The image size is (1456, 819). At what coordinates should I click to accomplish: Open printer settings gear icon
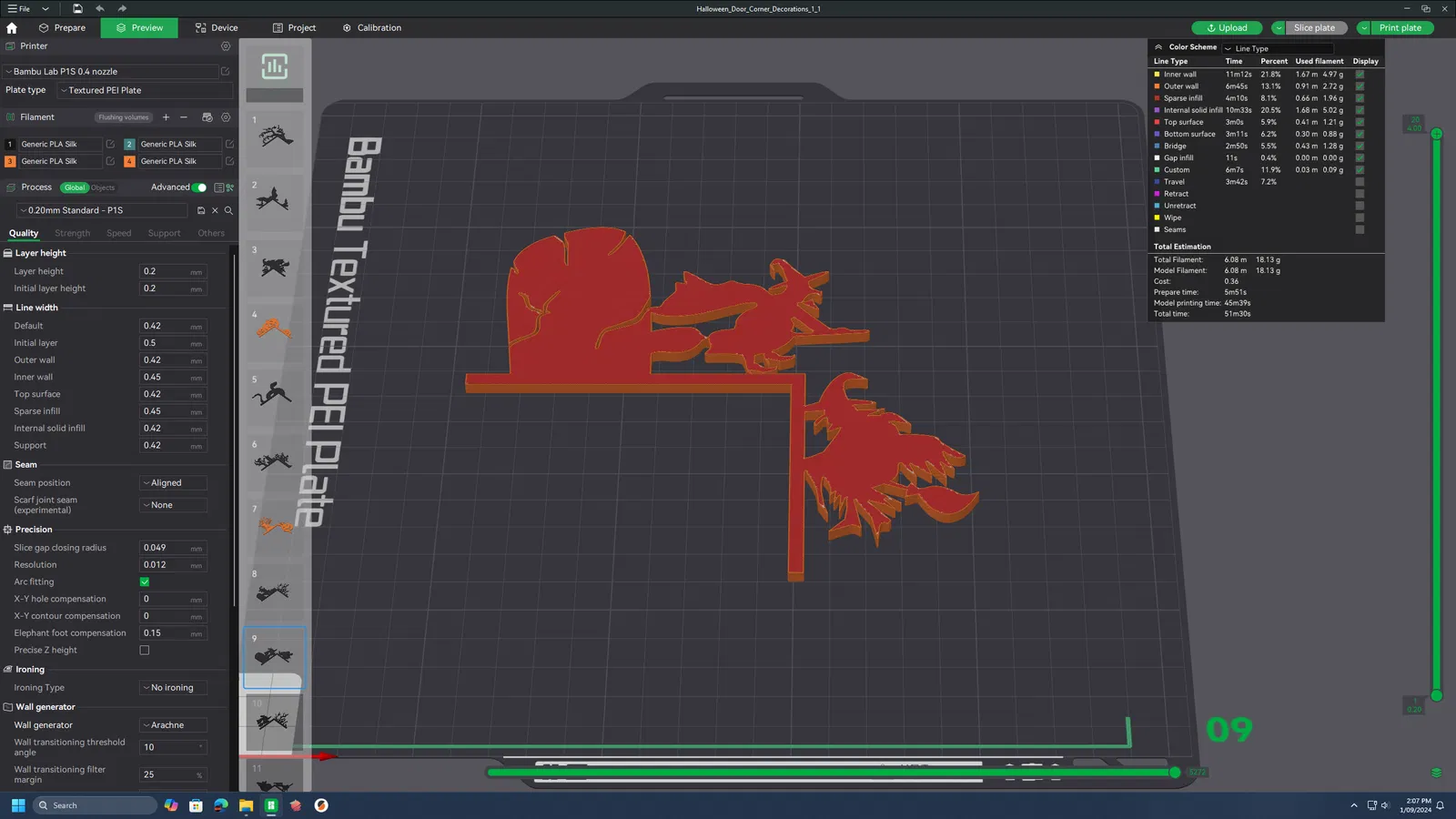(226, 46)
